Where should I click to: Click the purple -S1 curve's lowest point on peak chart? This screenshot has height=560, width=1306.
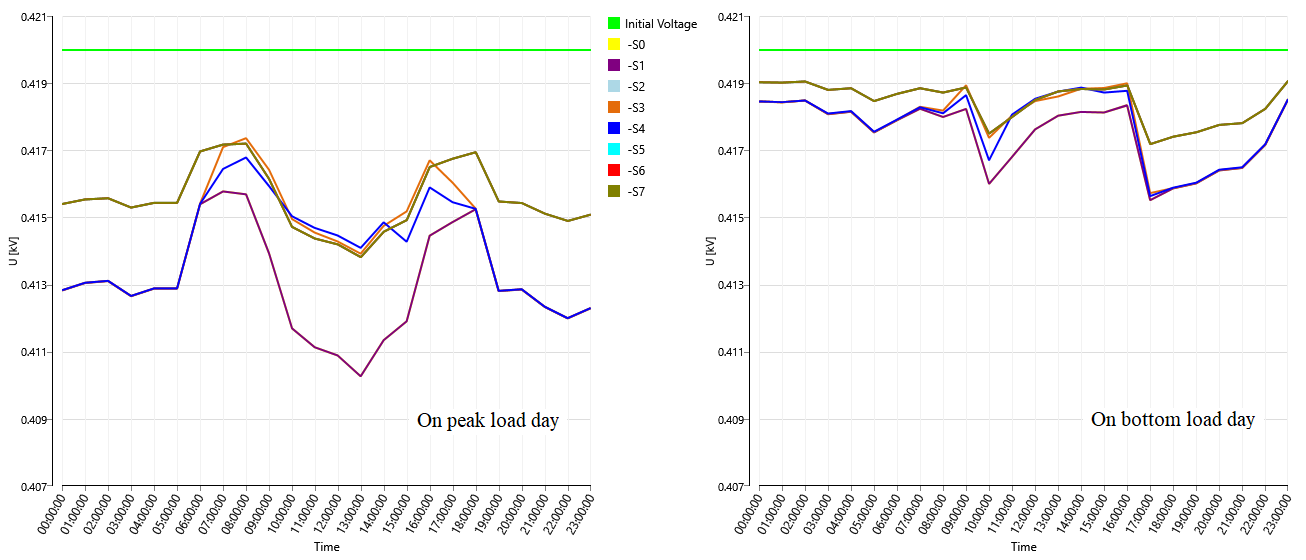[x=360, y=376]
